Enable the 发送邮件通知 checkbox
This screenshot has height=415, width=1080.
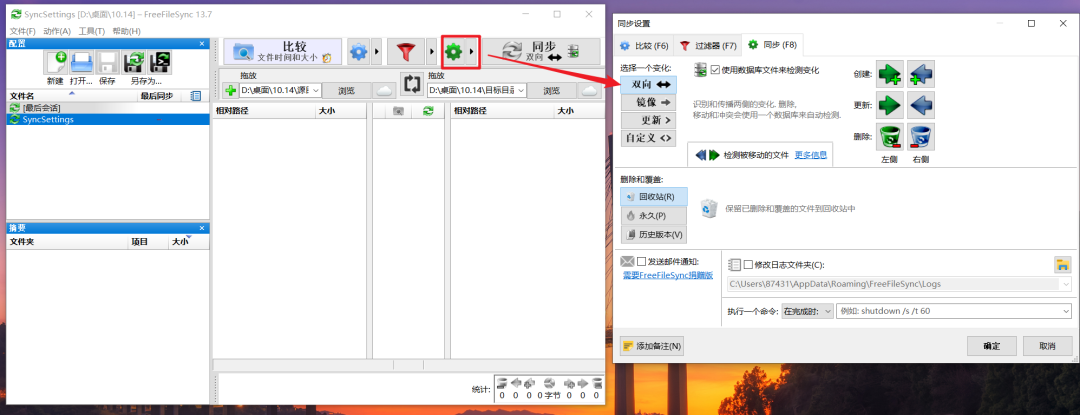(642, 262)
